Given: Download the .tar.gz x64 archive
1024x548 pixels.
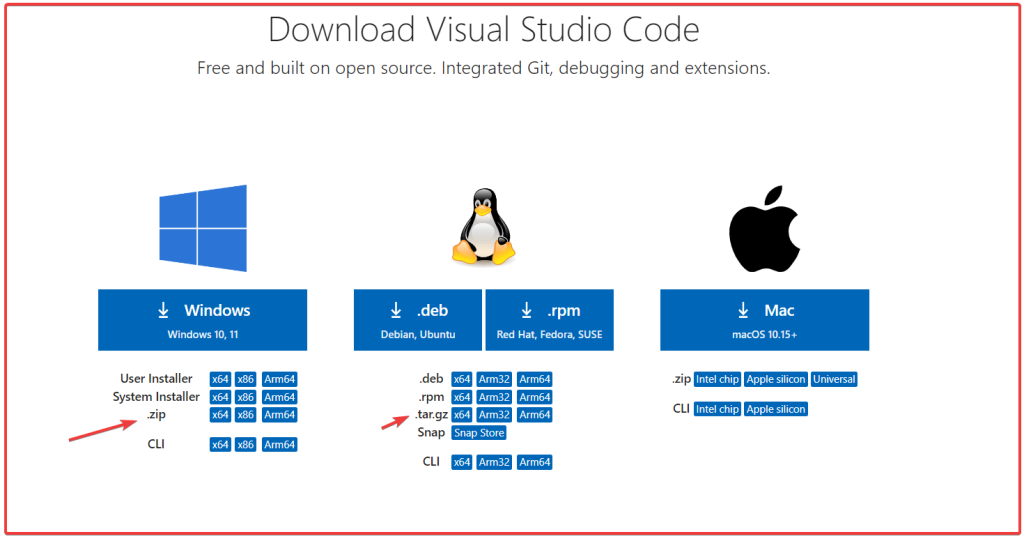Looking at the screenshot, I should [x=462, y=415].
